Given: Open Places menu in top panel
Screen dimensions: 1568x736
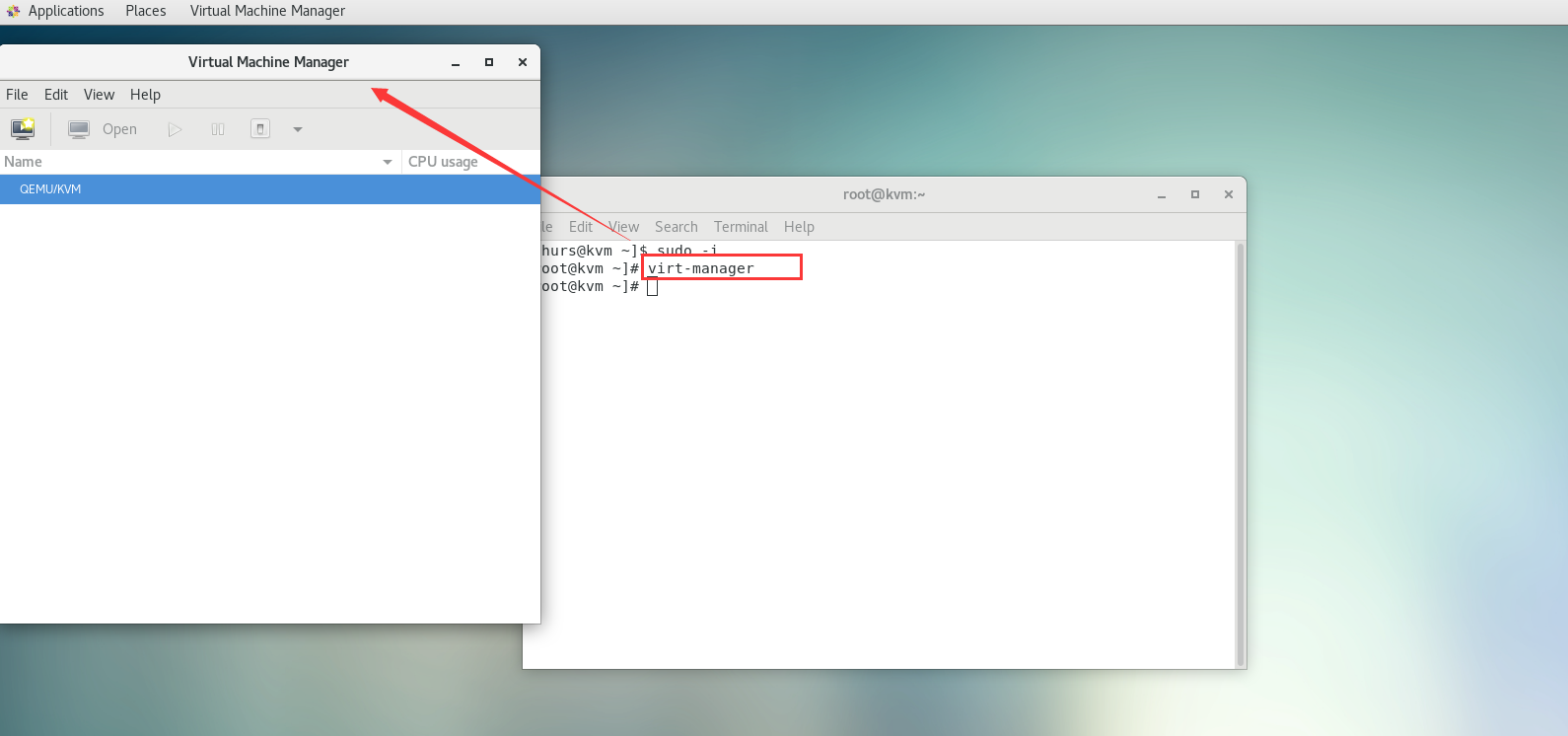Looking at the screenshot, I should point(146,11).
